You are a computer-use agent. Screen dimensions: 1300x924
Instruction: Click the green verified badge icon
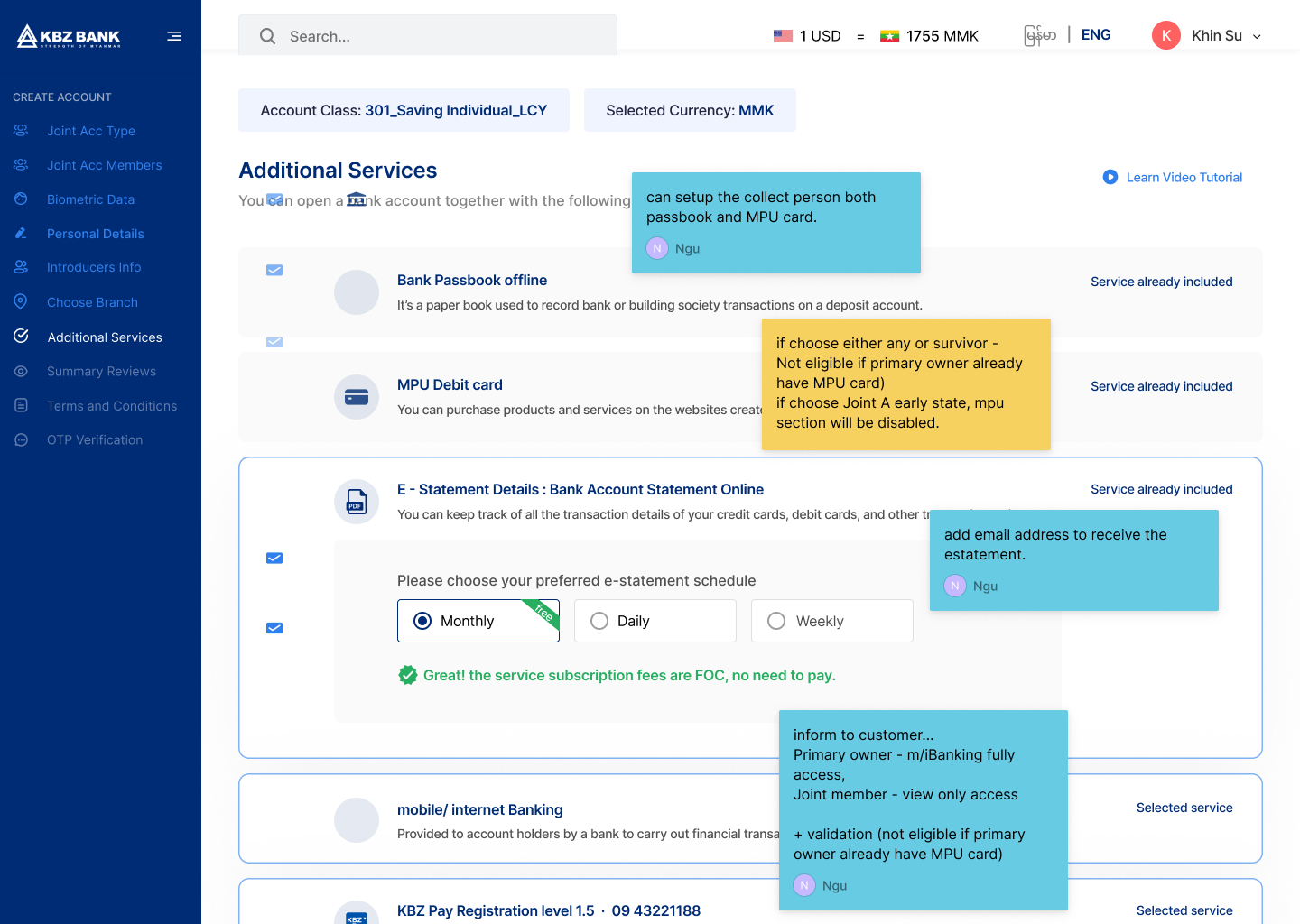[408, 675]
